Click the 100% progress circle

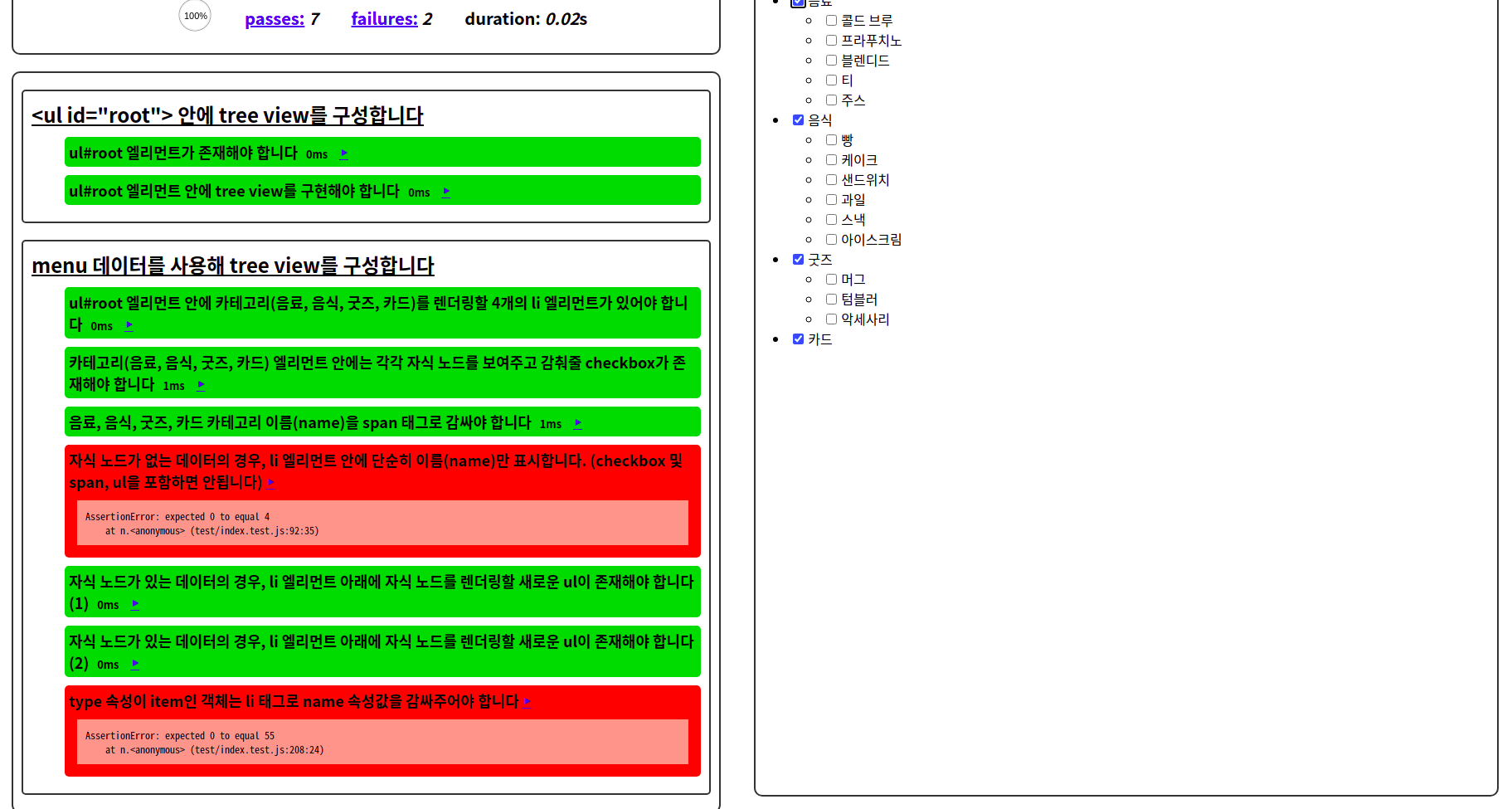[195, 15]
